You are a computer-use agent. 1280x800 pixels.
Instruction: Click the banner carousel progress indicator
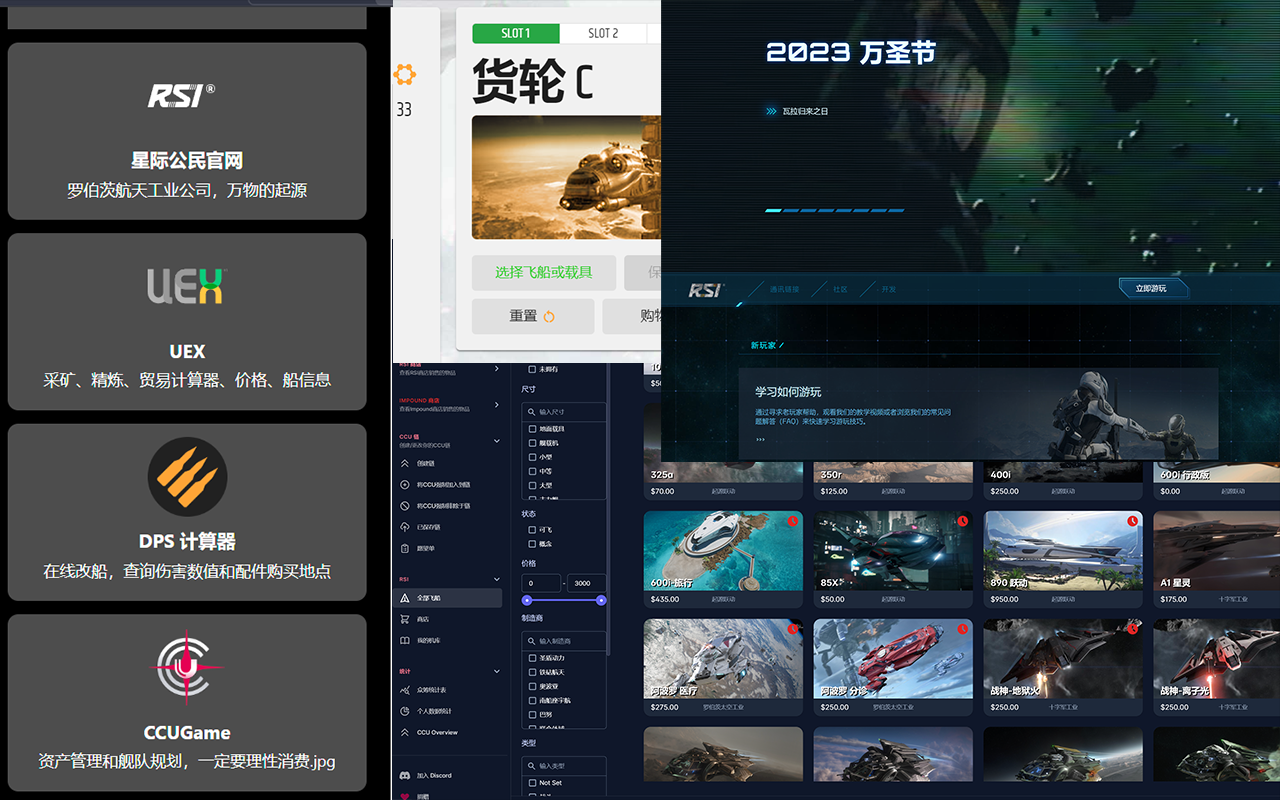coord(835,211)
